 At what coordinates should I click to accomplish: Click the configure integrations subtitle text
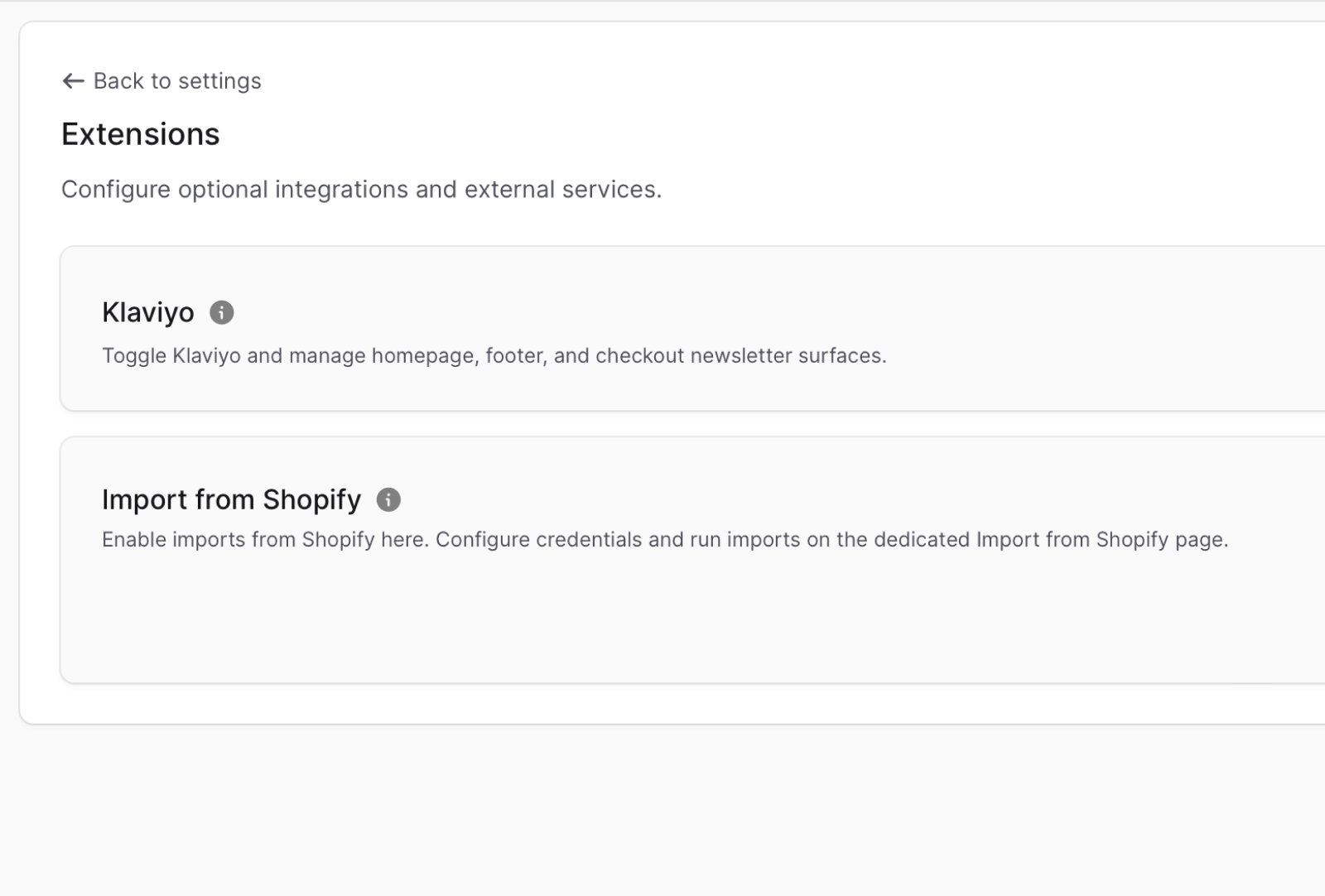tap(361, 189)
